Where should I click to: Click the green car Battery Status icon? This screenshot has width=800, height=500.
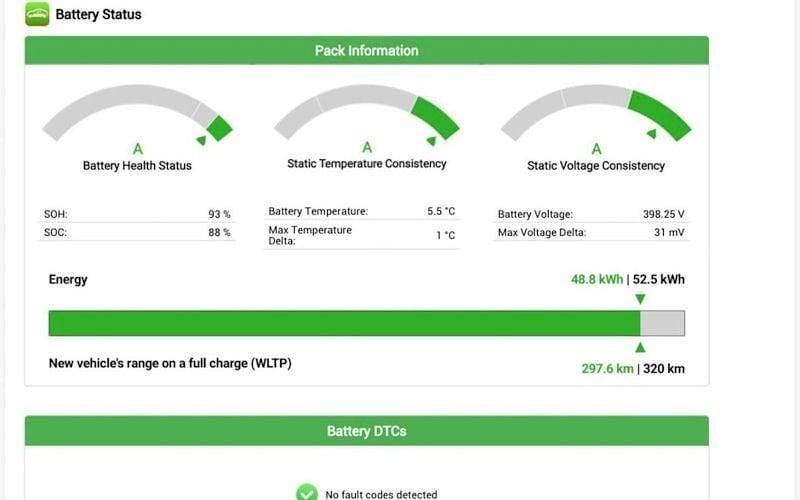point(37,14)
